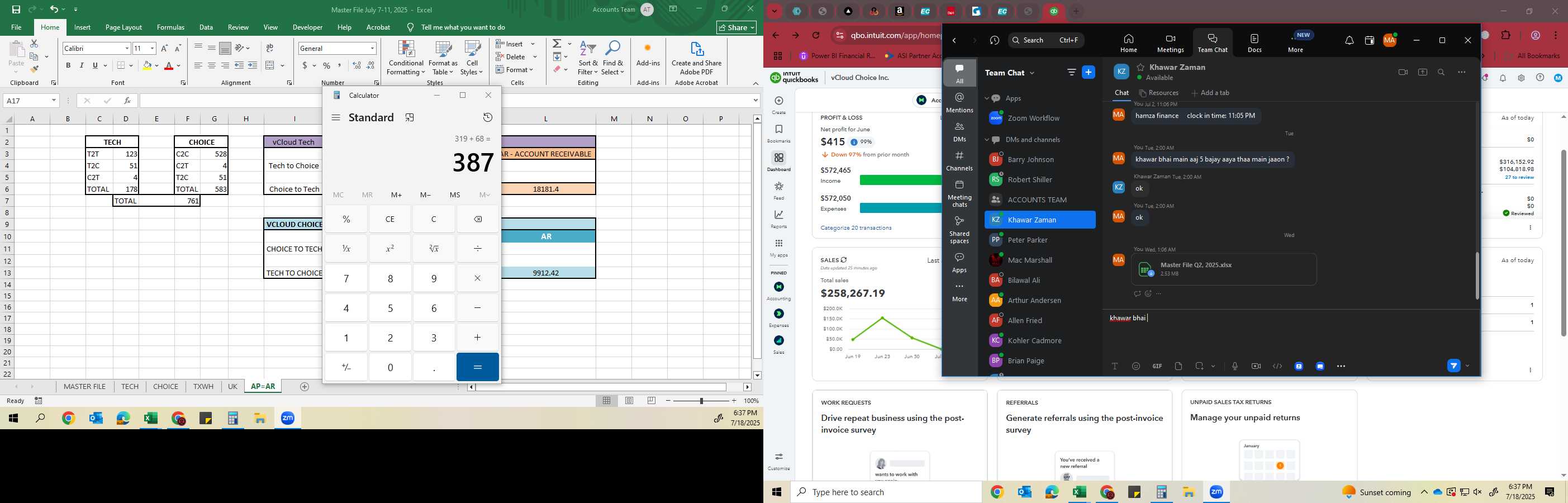Click the Calculator equals button
The width and height of the screenshot is (1568, 503).
coord(478,367)
